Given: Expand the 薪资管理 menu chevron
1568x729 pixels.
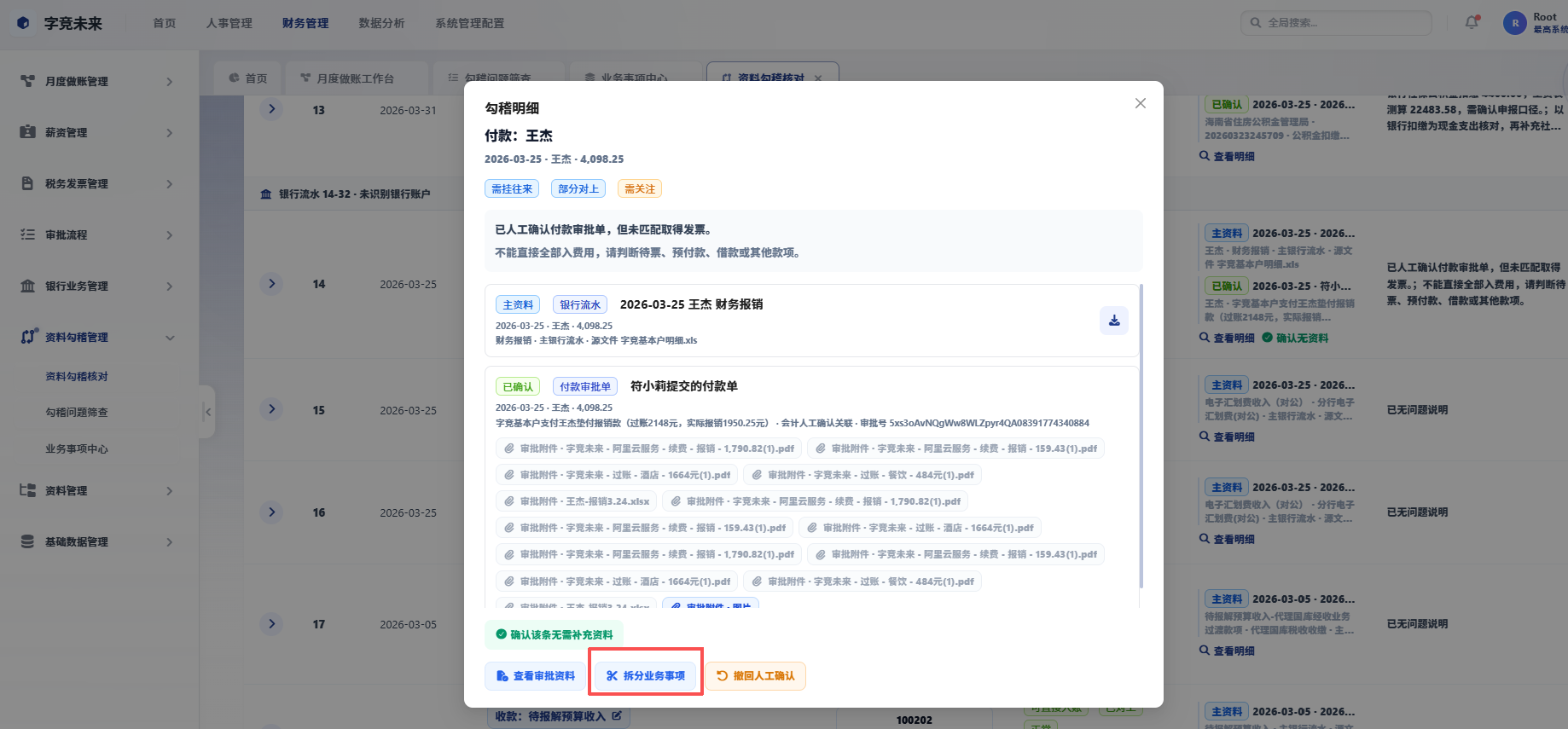Looking at the screenshot, I should pyautogui.click(x=169, y=133).
